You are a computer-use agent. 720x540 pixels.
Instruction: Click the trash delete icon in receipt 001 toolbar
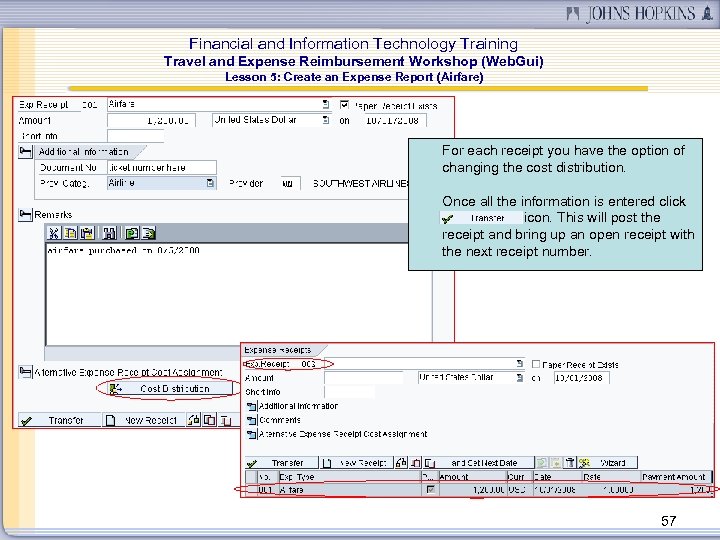point(225,420)
